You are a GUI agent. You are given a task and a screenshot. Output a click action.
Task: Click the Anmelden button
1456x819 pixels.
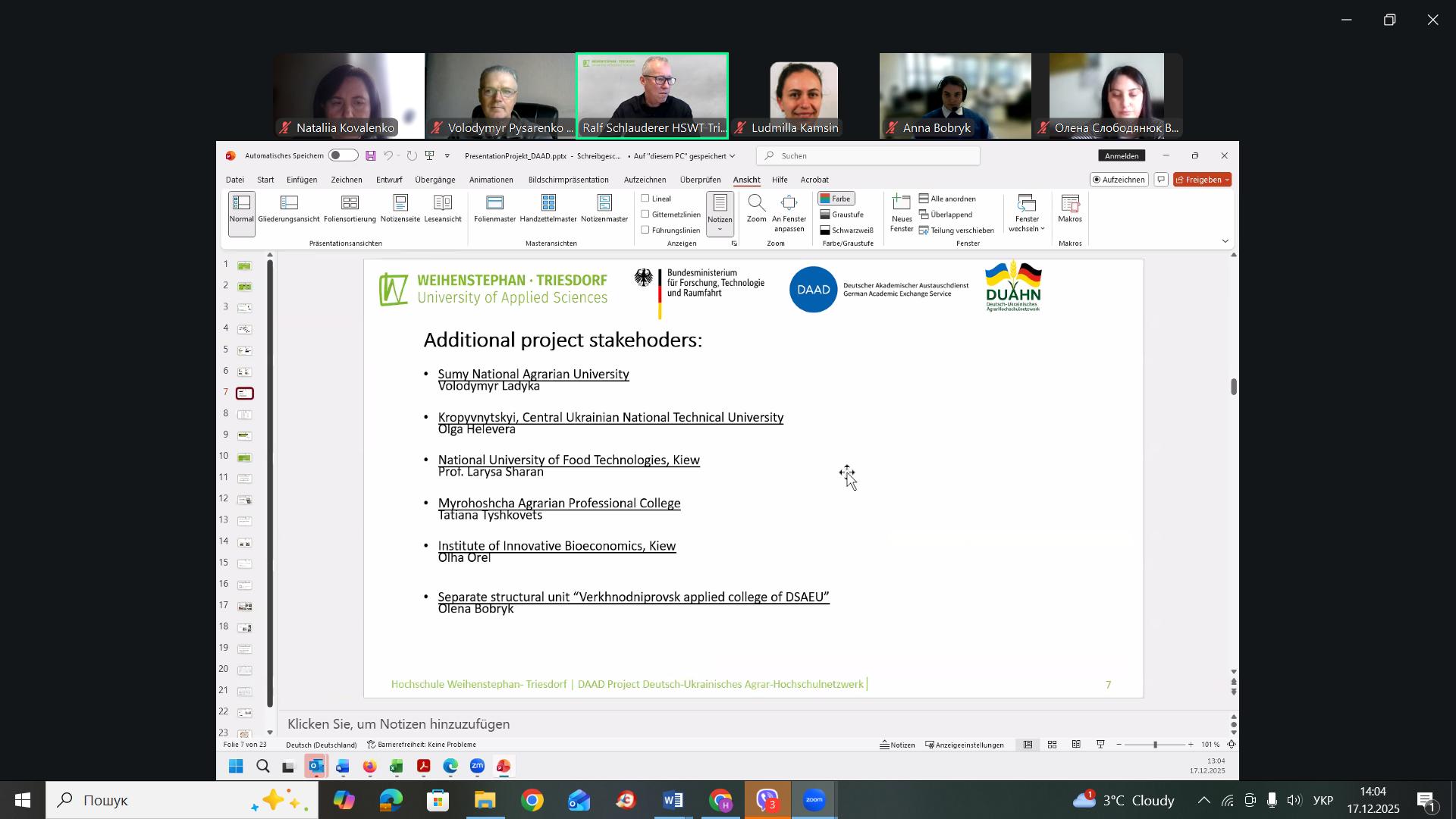(1122, 155)
